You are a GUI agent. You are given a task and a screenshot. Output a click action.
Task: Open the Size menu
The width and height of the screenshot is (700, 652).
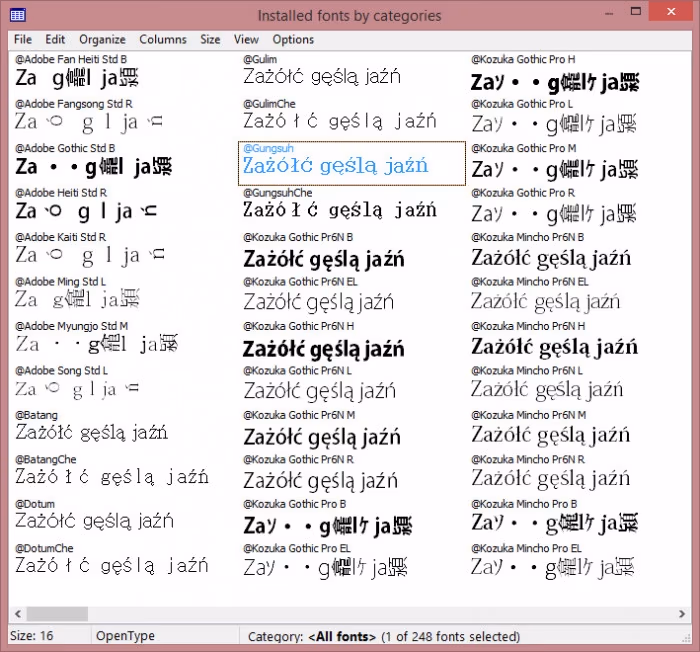pos(210,40)
